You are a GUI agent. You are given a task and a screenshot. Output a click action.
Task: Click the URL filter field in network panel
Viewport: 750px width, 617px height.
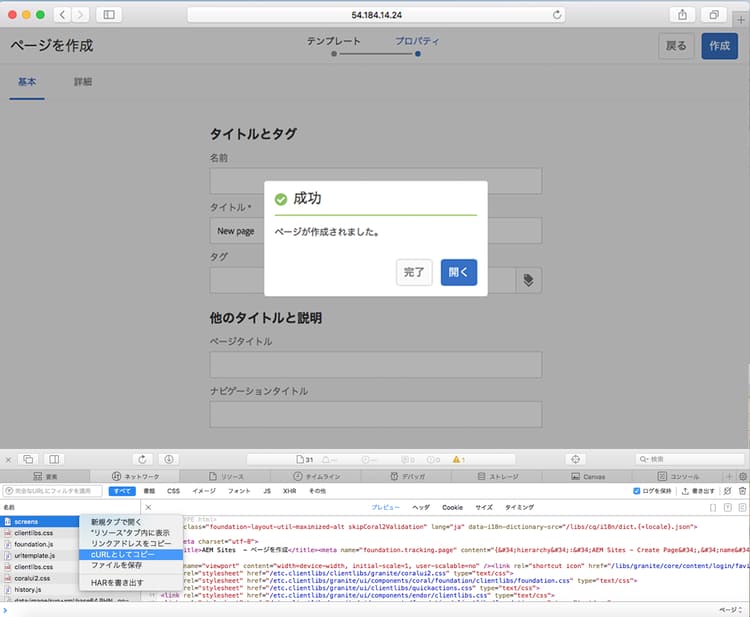point(53,491)
